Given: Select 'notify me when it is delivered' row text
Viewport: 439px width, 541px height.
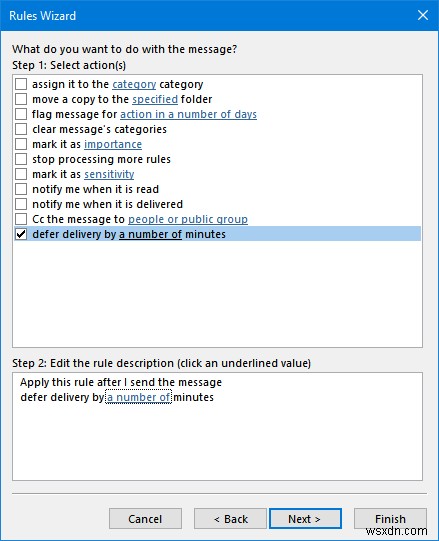Looking at the screenshot, I should pos(108,204).
